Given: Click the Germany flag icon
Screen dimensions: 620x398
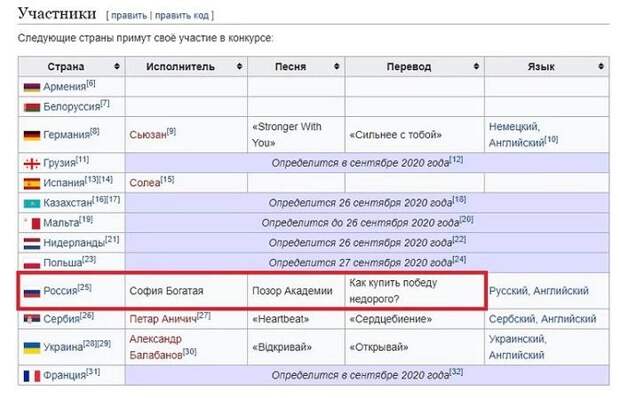Looking at the screenshot, I should (x=32, y=136).
